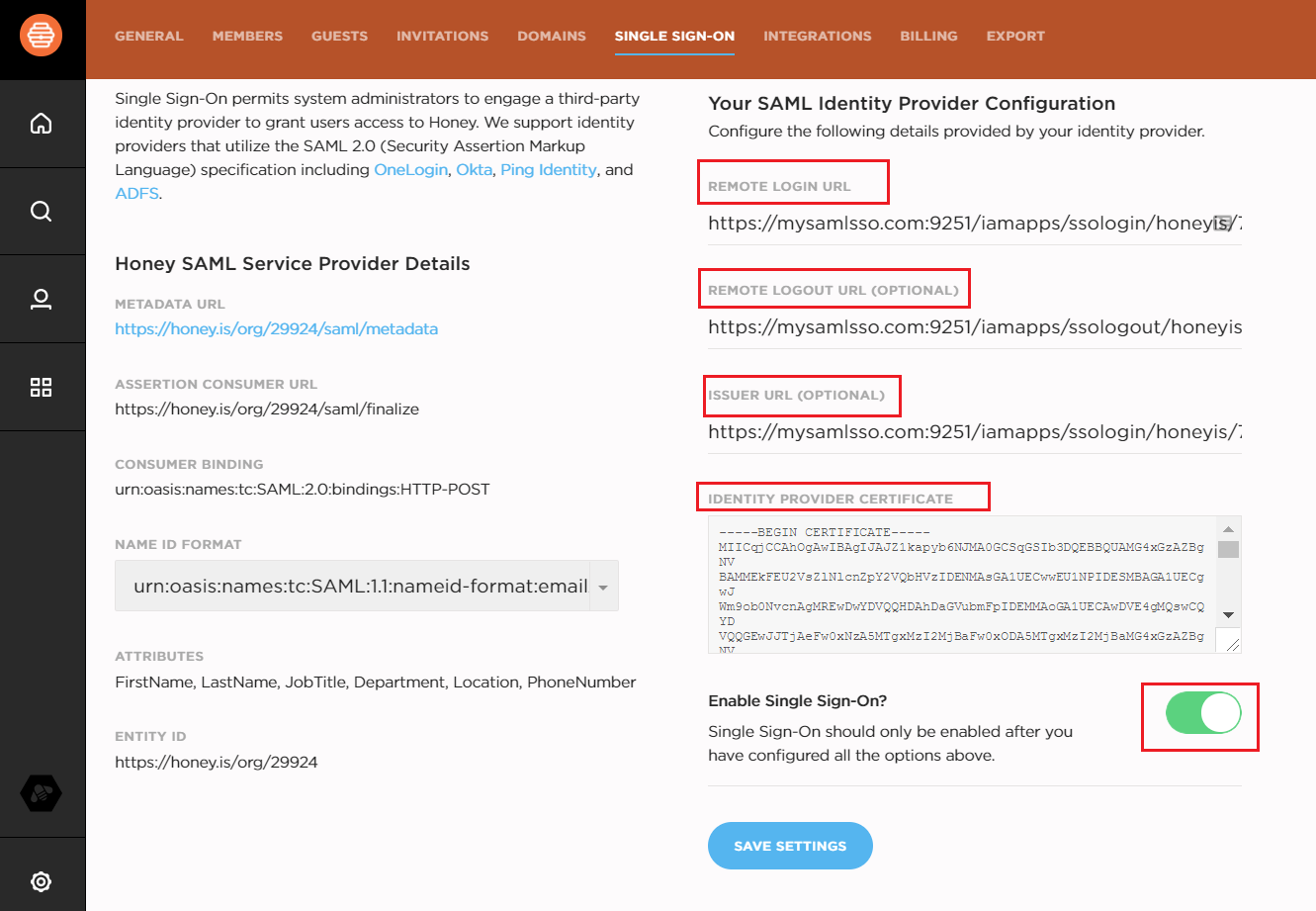1316x911 pixels.
Task: Click the certificate scrollbar down arrow
Action: (1228, 614)
